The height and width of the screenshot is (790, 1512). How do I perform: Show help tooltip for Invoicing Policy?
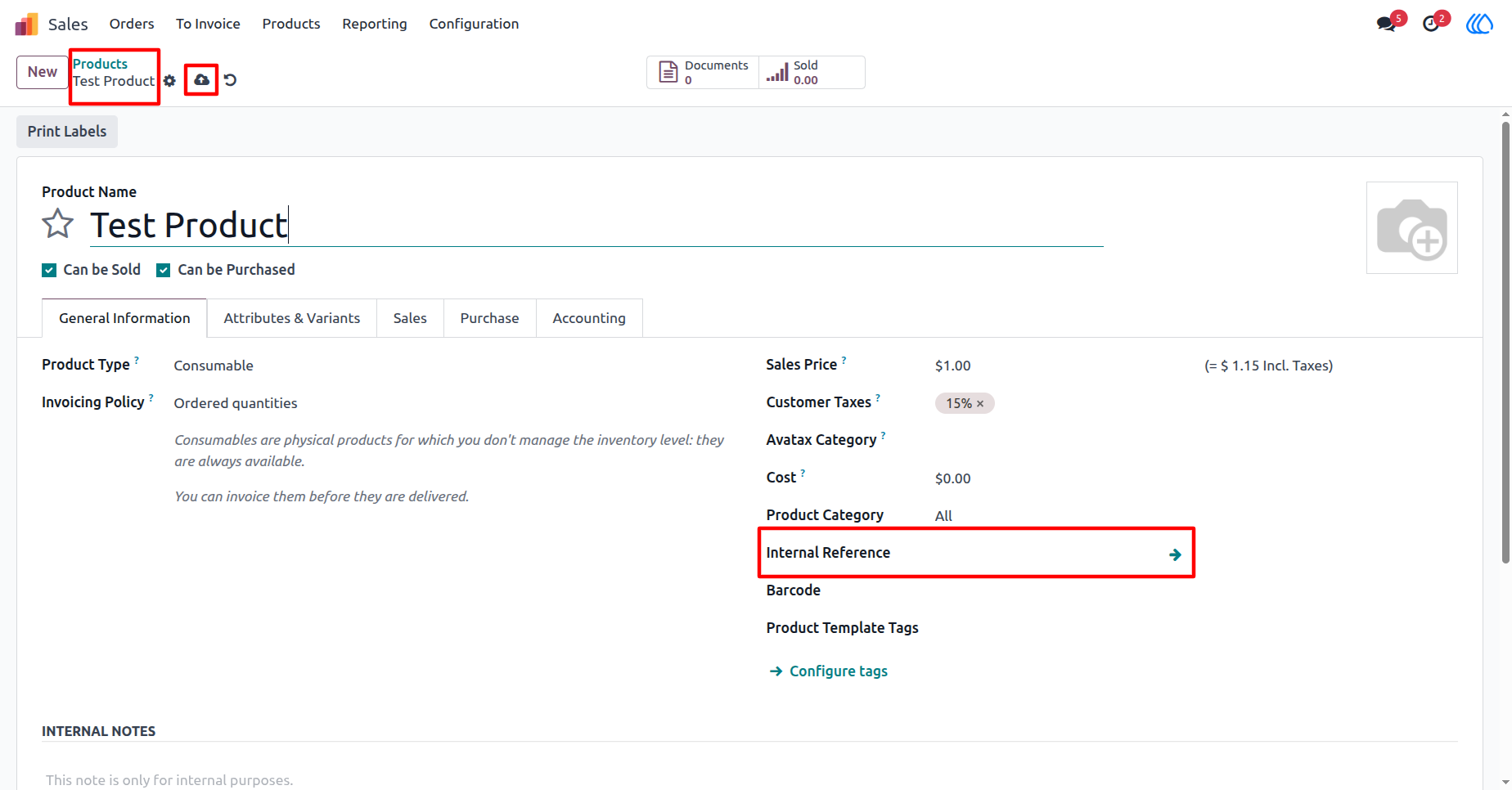(151, 397)
